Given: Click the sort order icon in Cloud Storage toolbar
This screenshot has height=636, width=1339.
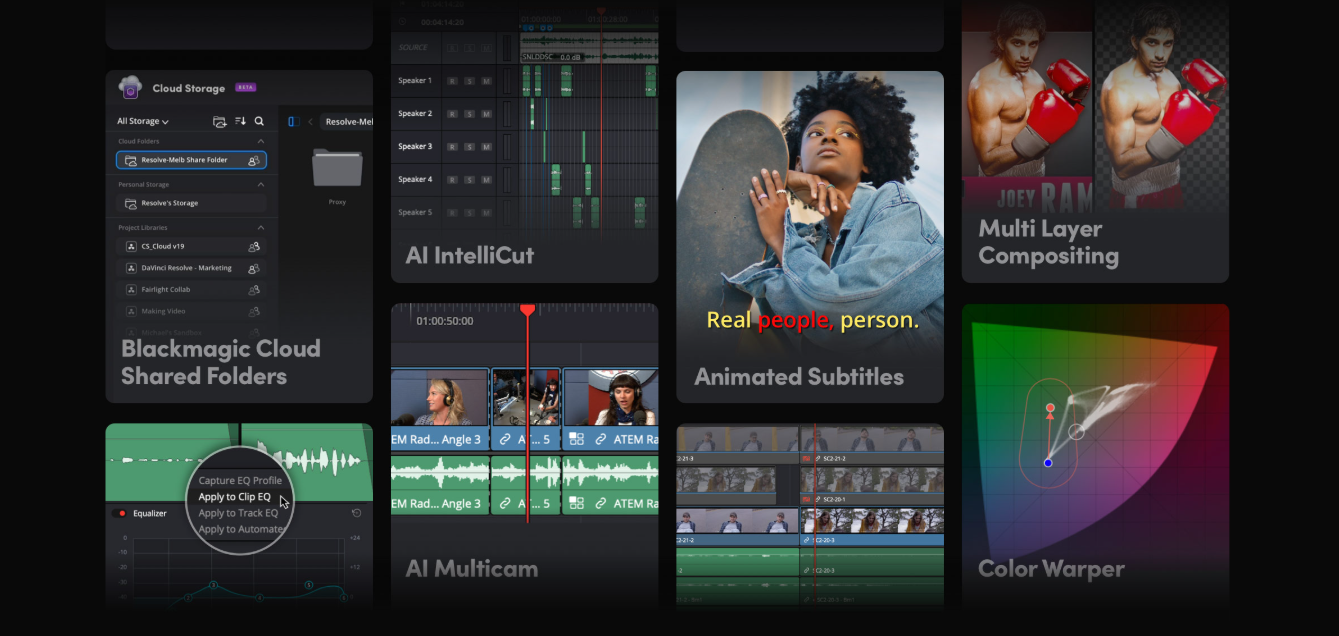Looking at the screenshot, I should [239, 121].
